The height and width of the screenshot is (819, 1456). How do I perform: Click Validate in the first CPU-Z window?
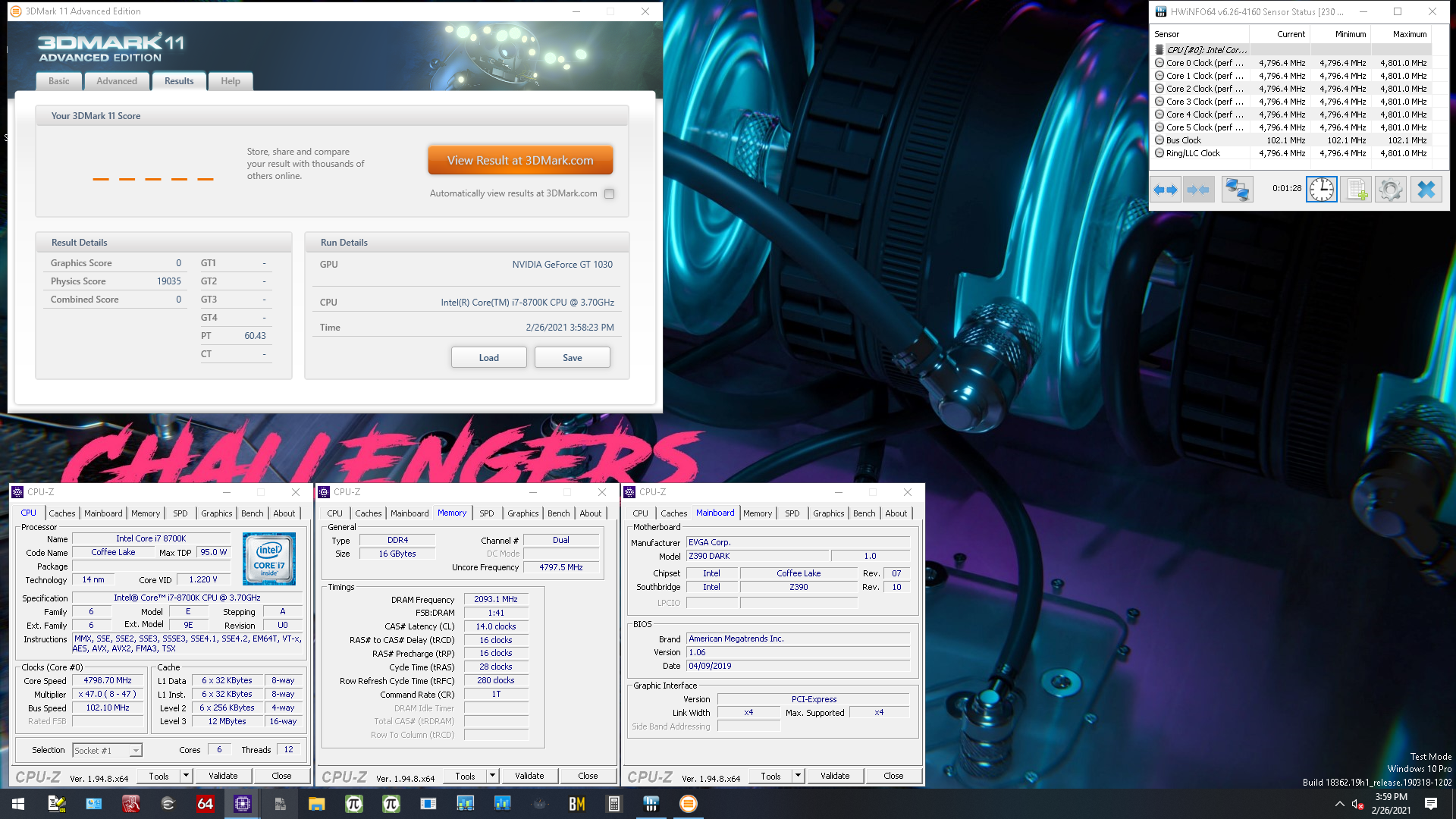223,776
